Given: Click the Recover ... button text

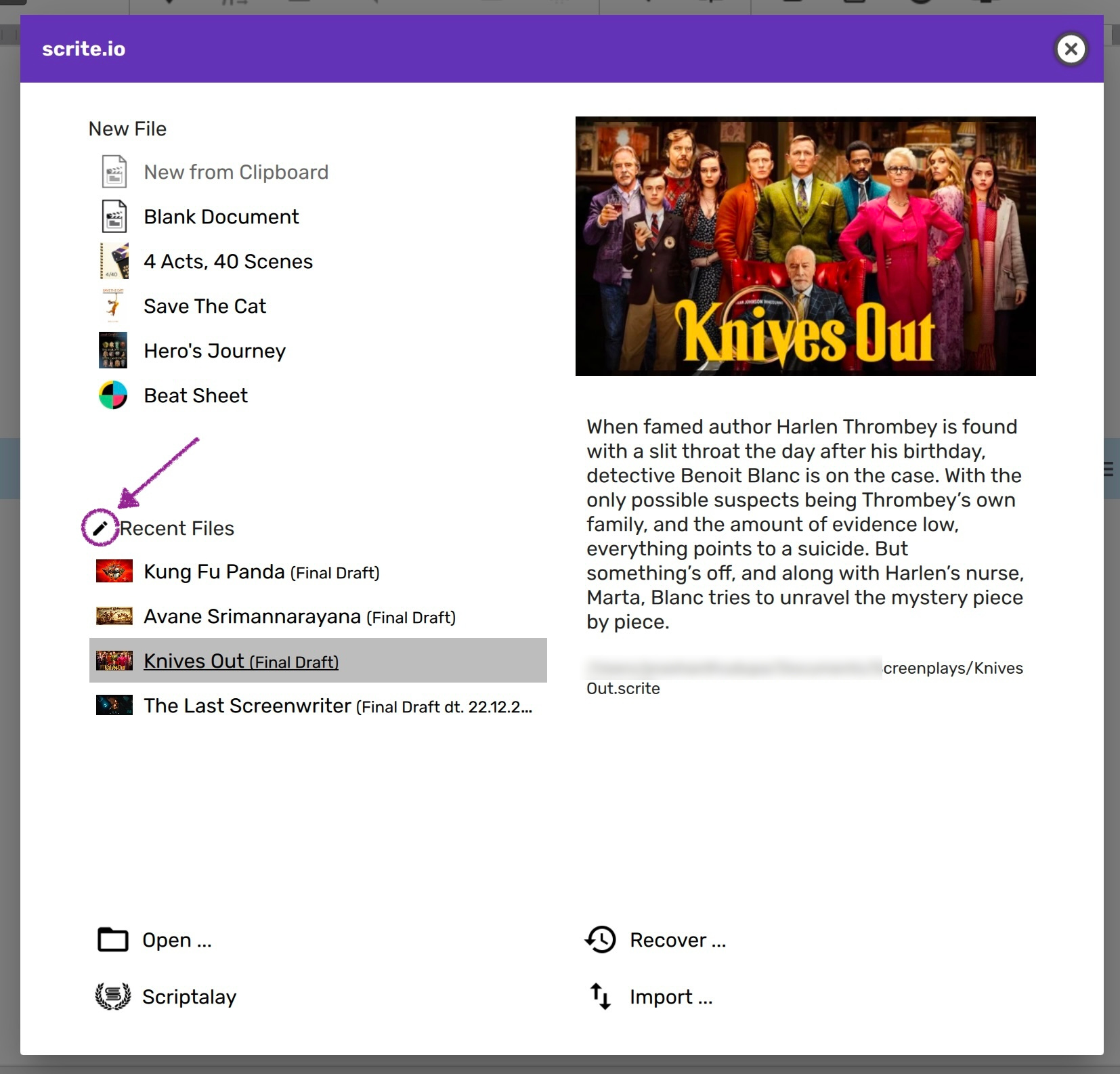Looking at the screenshot, I should click(x=677, y=940).
